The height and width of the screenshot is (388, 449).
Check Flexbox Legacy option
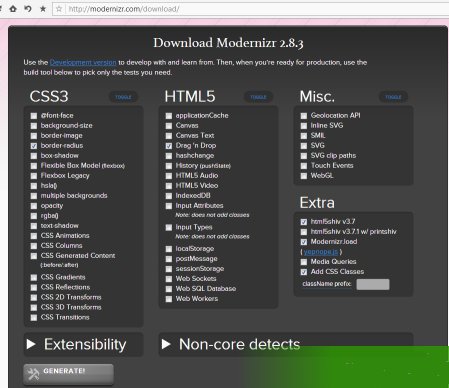click(x=34, y=176)
